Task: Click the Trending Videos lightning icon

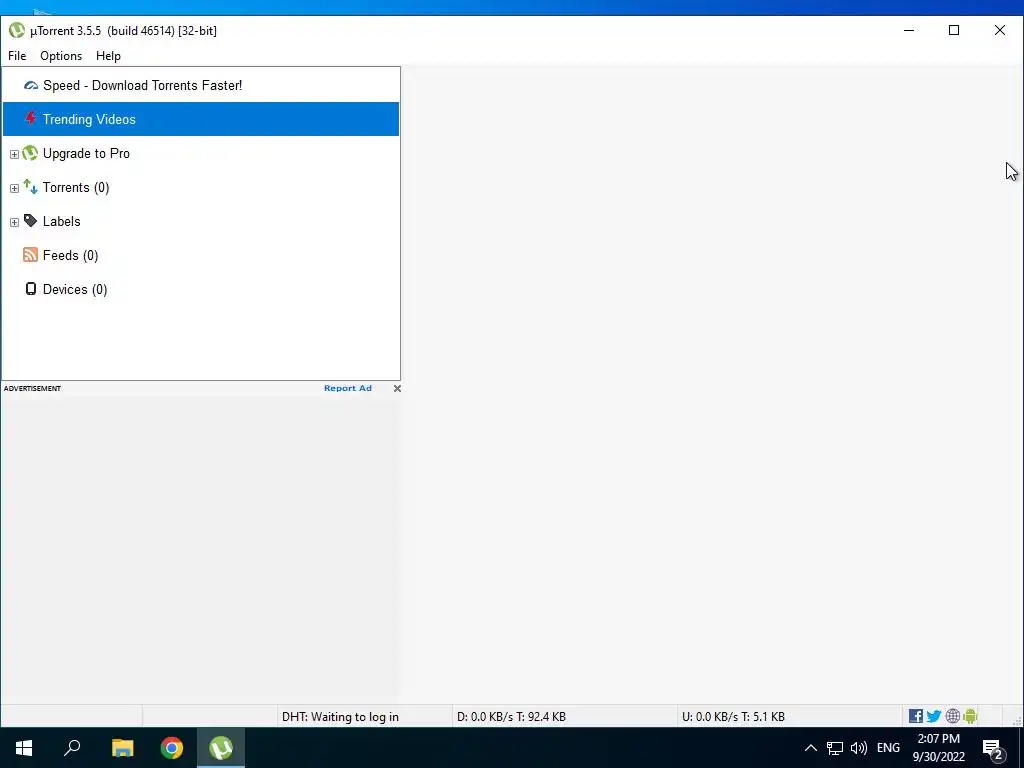Action: pyautogui.click(x=31, y=119)
